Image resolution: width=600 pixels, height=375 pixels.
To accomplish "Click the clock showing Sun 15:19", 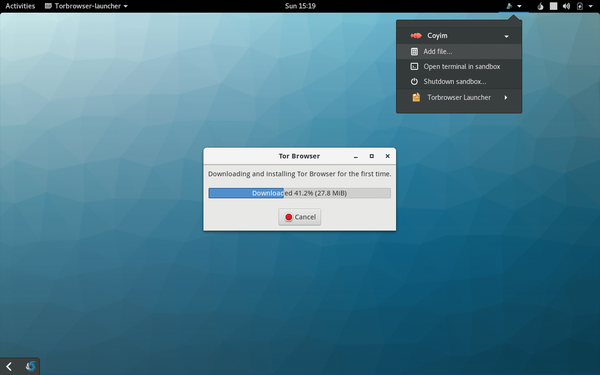I will tap(300, 6).
